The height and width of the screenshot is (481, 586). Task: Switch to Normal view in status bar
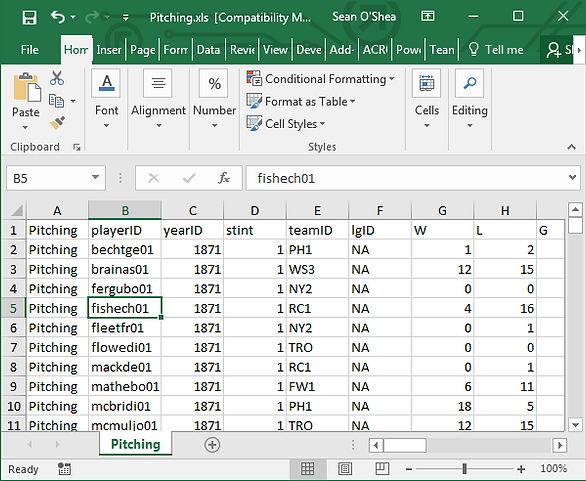(307, 469)
